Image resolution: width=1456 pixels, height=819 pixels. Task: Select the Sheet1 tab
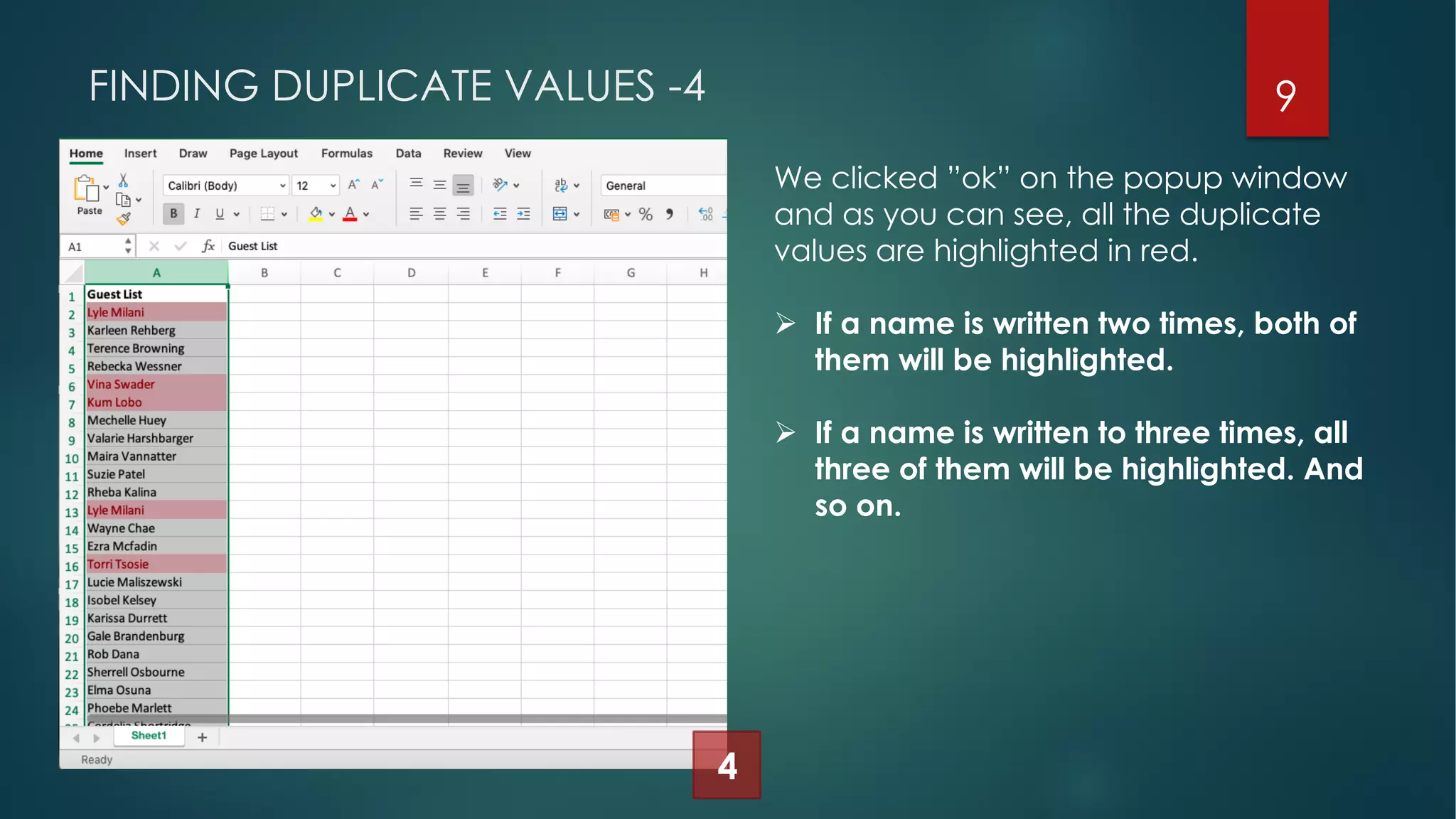[149, 736]
